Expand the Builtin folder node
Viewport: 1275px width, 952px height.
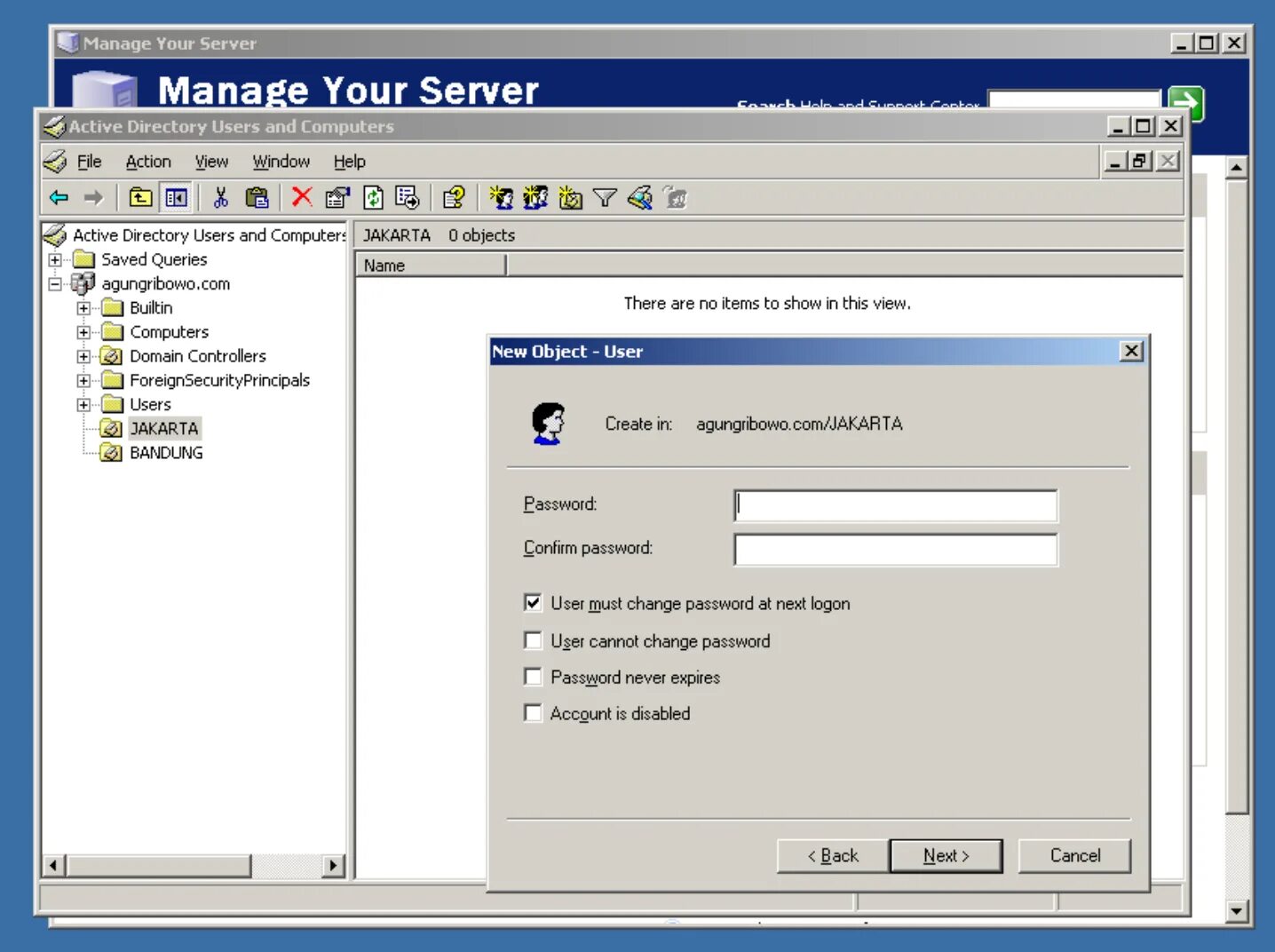click(x=83, y=308)
